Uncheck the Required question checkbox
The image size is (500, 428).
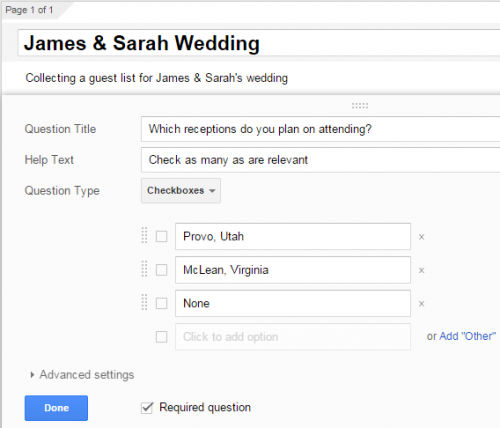tap(147, 408)
